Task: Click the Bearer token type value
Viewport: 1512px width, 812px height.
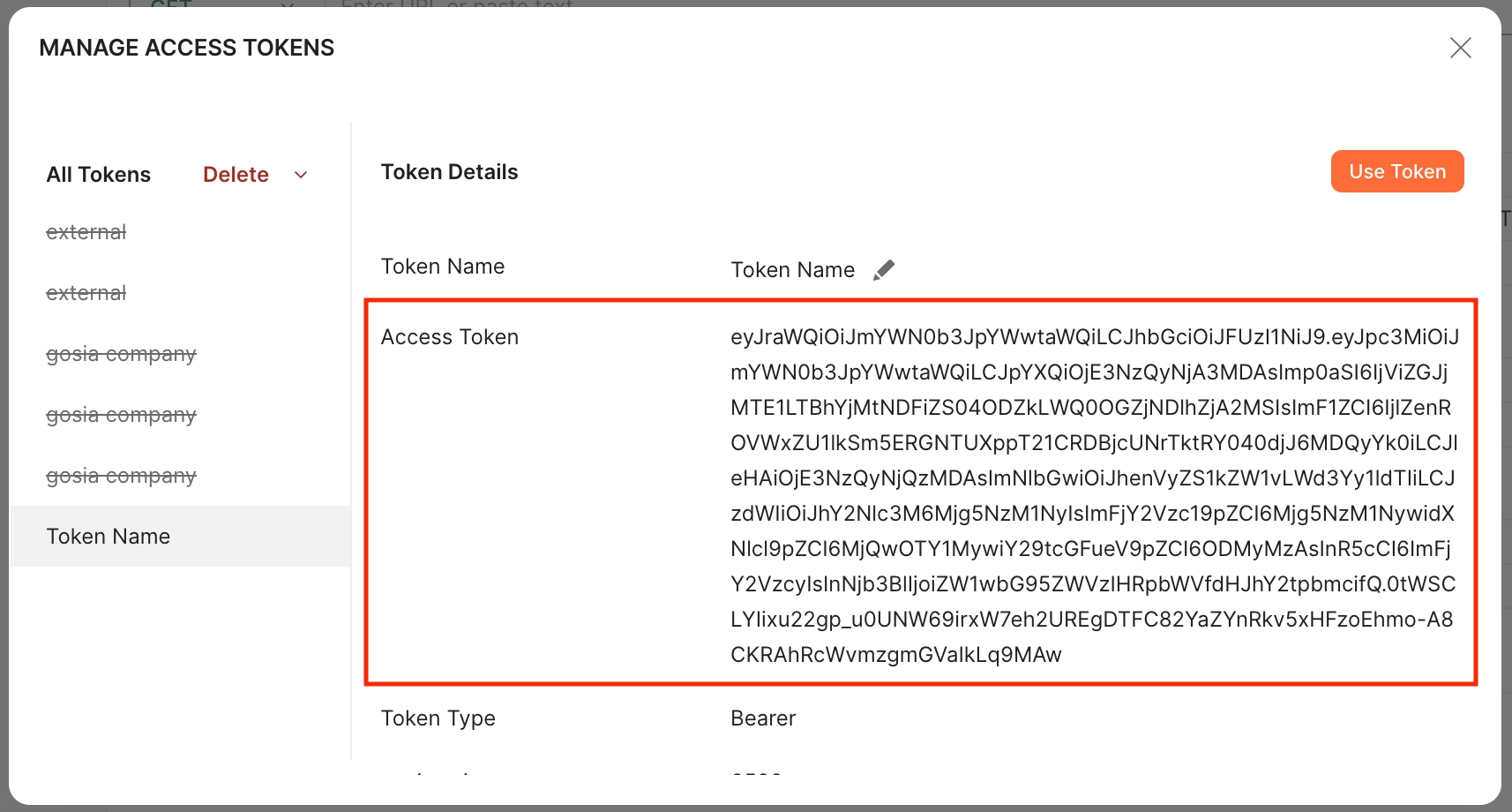Action: (x=763, y=718)
